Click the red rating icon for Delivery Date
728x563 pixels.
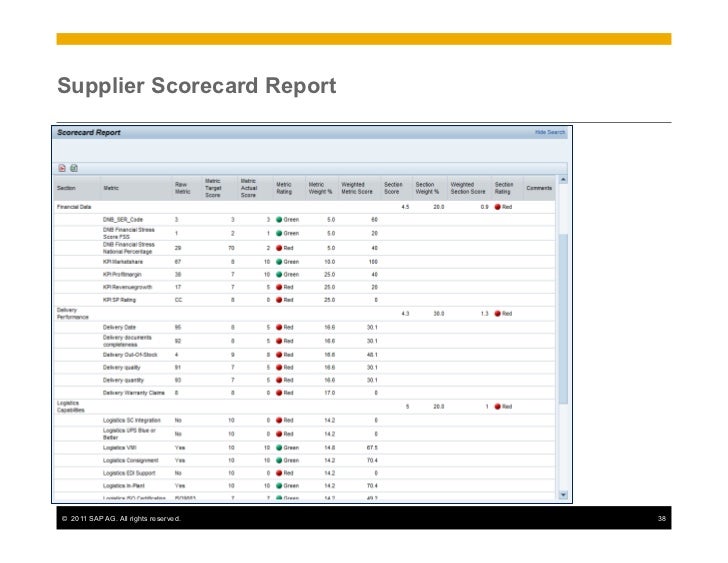pyautogui.click(x=279, y=327)
